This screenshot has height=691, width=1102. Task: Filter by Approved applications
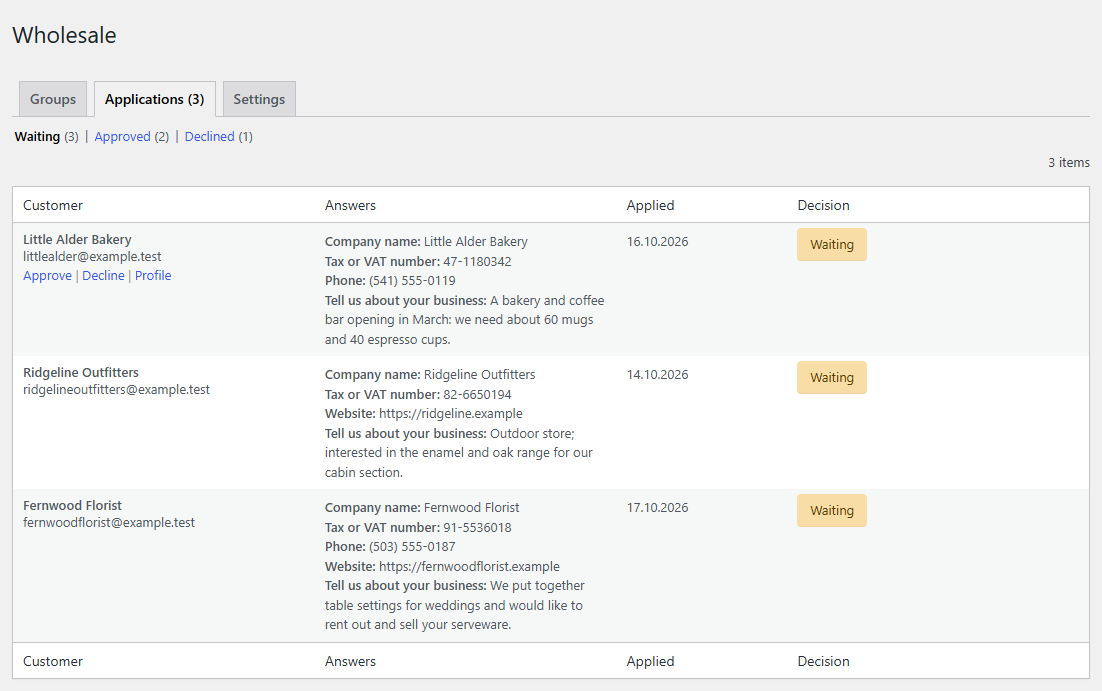tap(122, 136)
